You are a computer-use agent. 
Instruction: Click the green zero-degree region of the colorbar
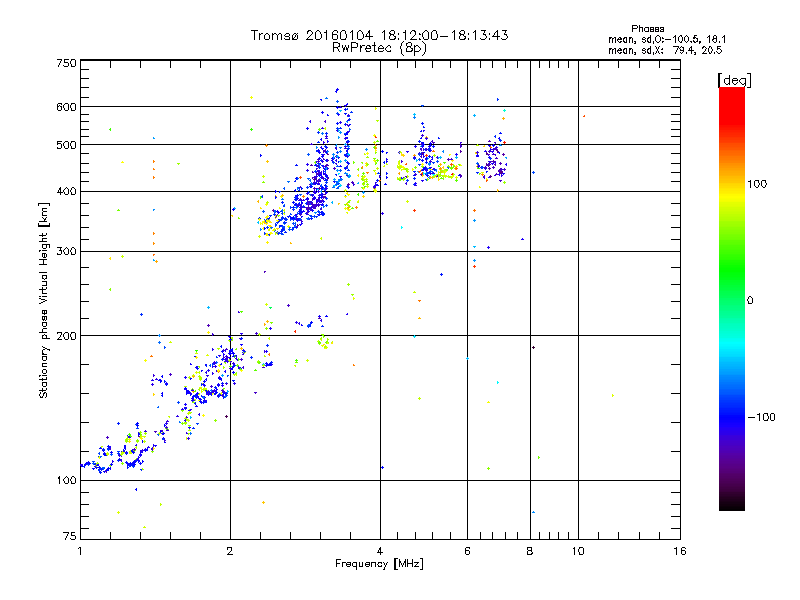tap(732, 300)
